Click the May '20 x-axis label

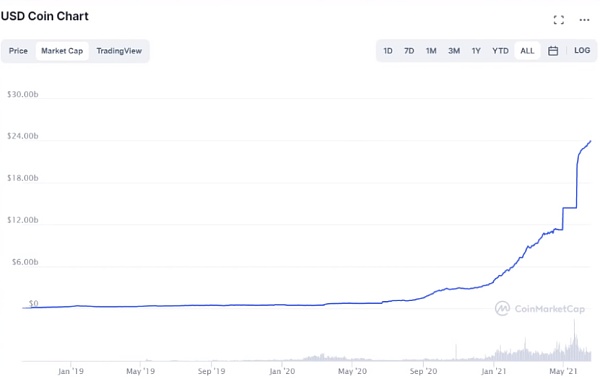[352, 371]
